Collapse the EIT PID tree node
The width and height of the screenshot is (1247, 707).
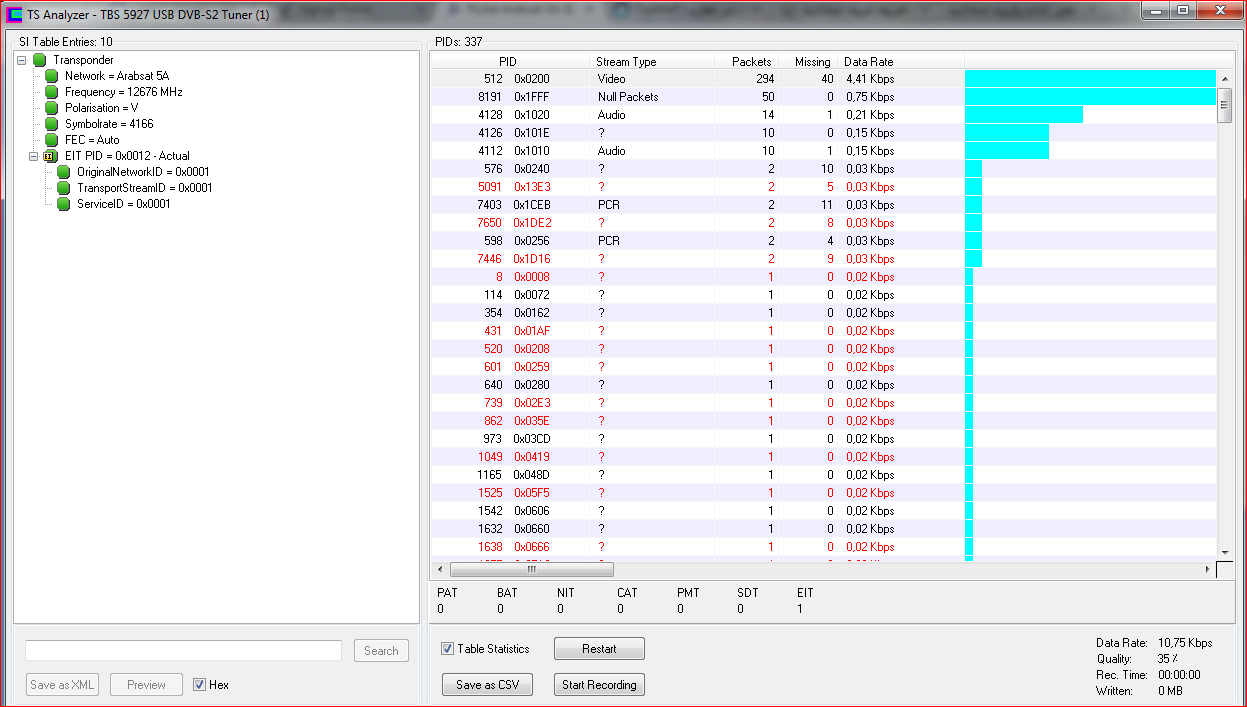[33, 156]
